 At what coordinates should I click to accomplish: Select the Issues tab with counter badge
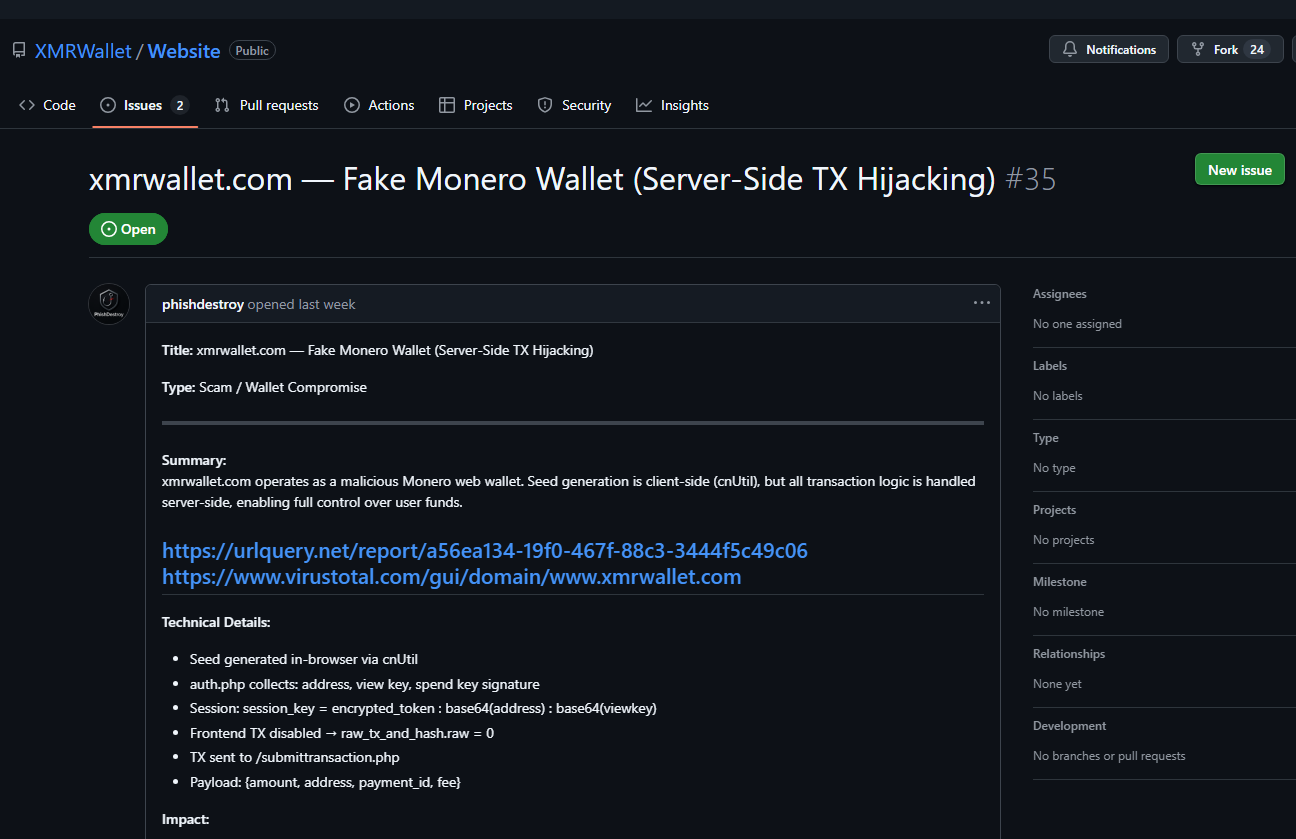click(145, 104)
